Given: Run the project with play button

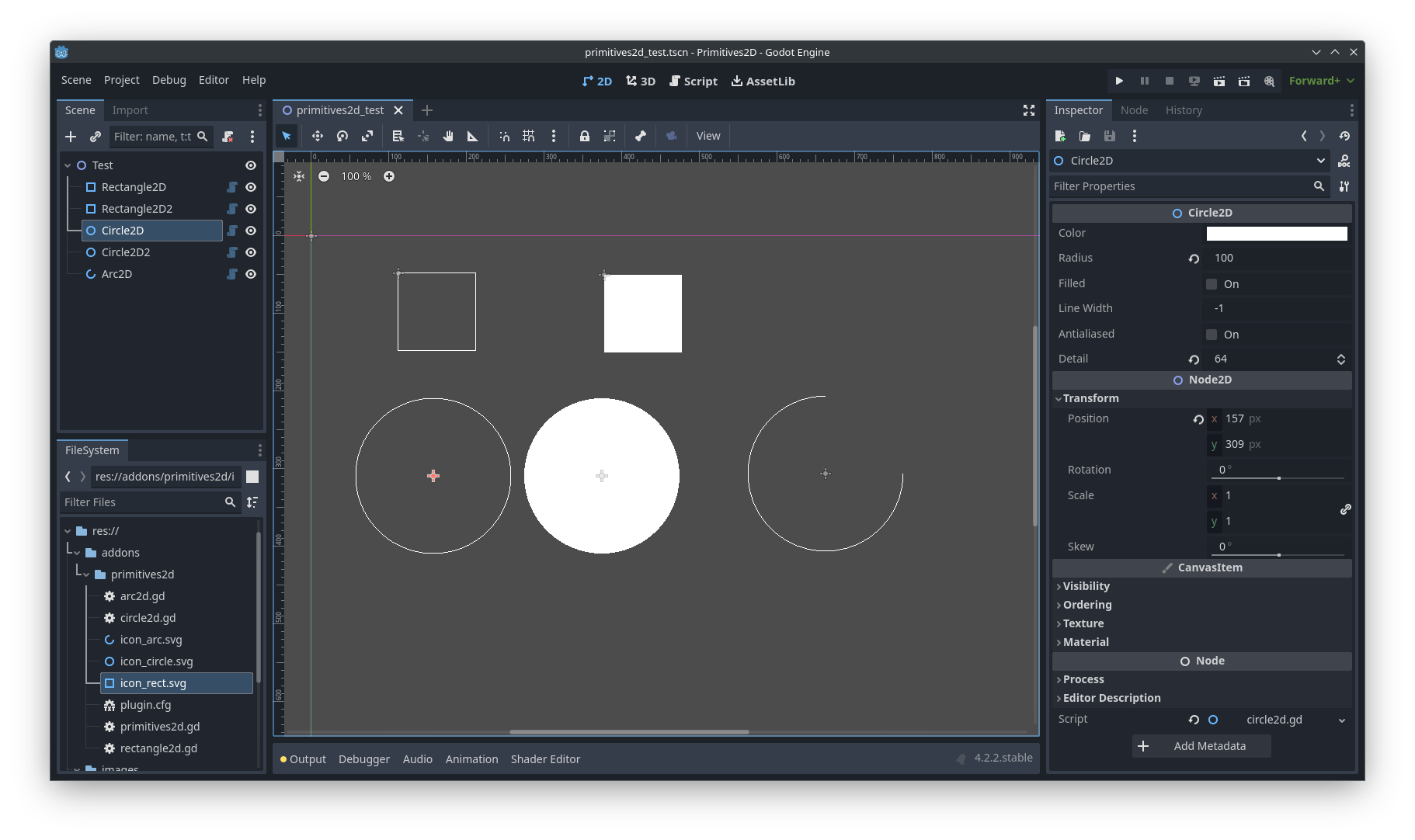Looking at the screenshot, I should (1119, 81).
